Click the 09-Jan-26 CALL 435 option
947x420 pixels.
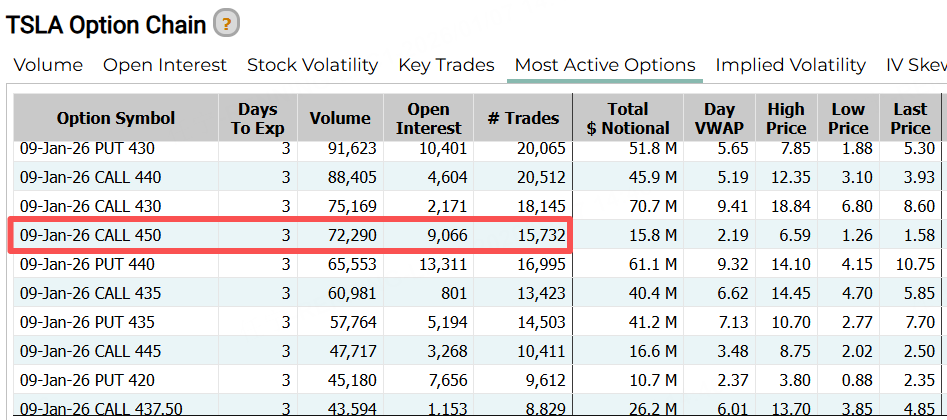point(90,294)
